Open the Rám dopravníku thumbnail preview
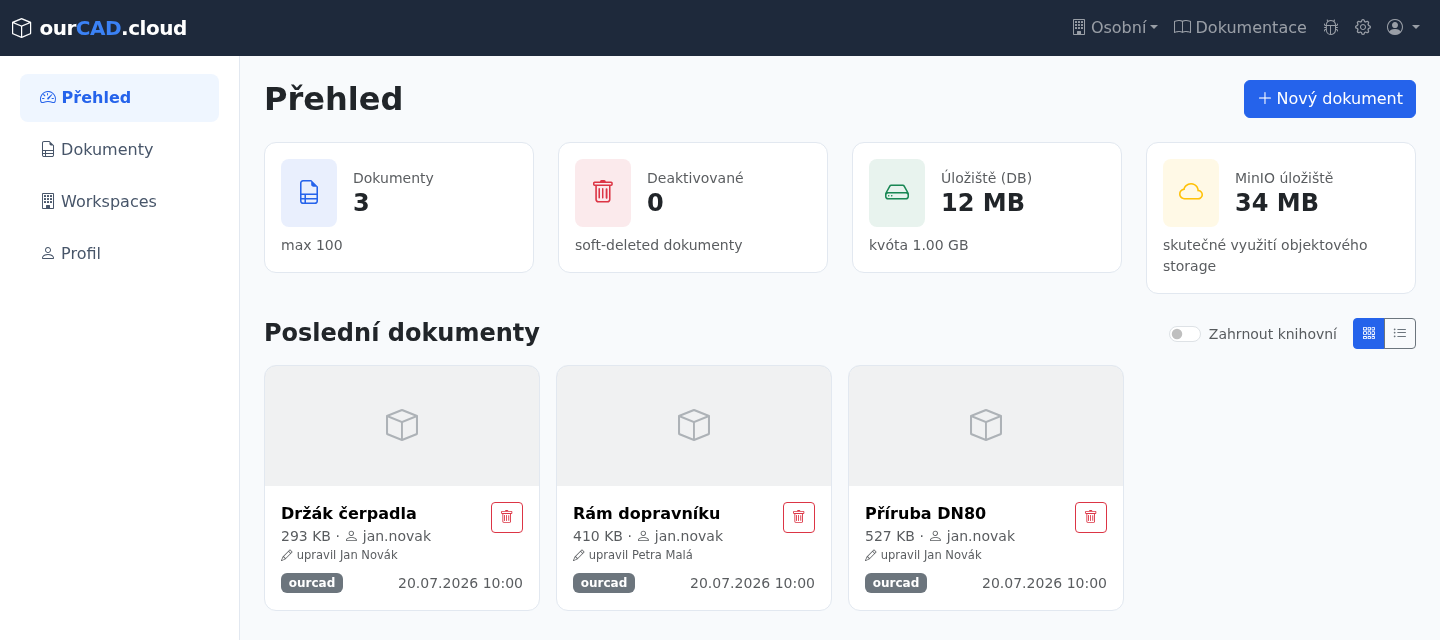Viewport: 1440px width, 640px height. [x=694, y=426]
